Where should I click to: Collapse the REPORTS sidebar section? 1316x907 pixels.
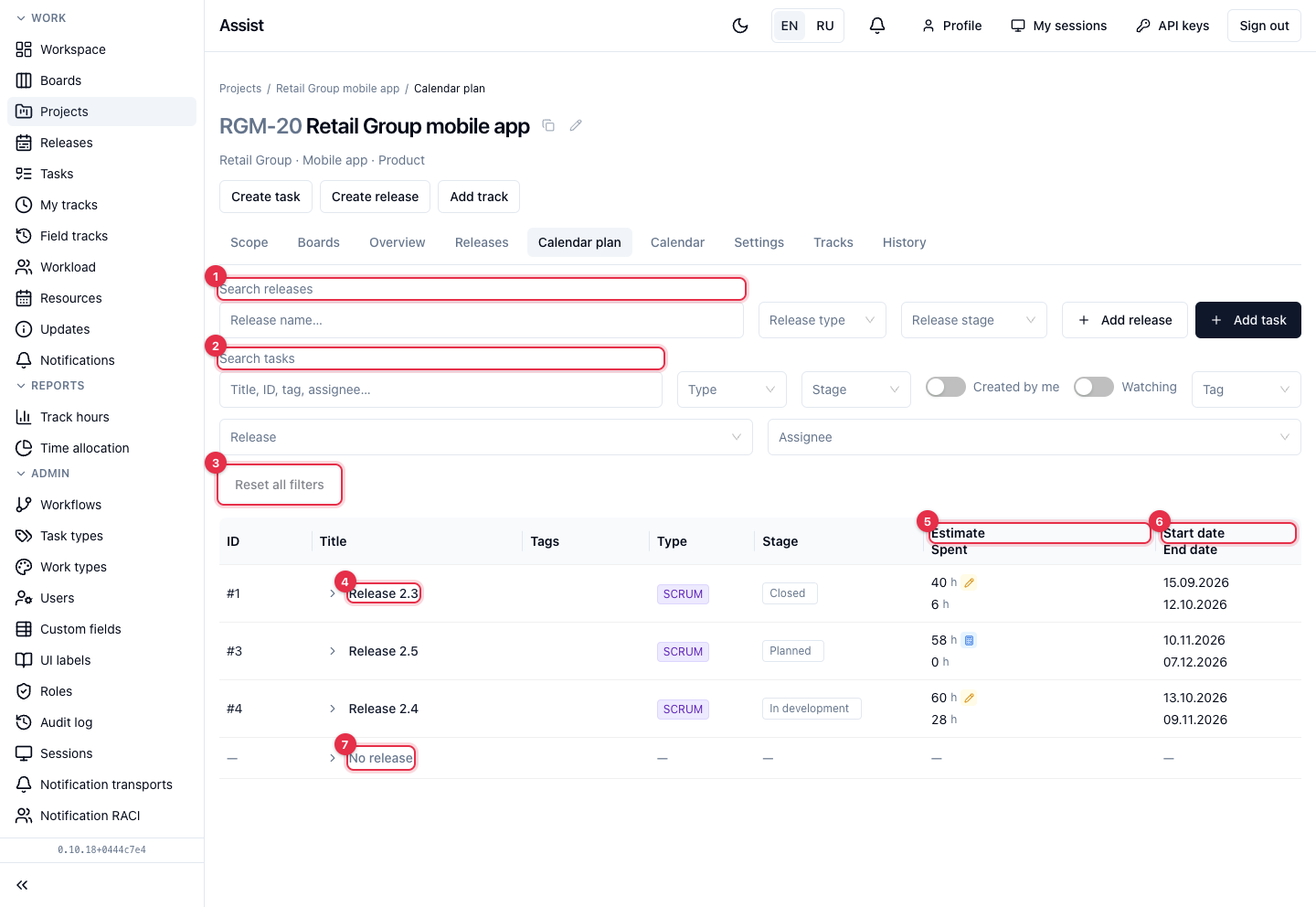pos(51,386)
